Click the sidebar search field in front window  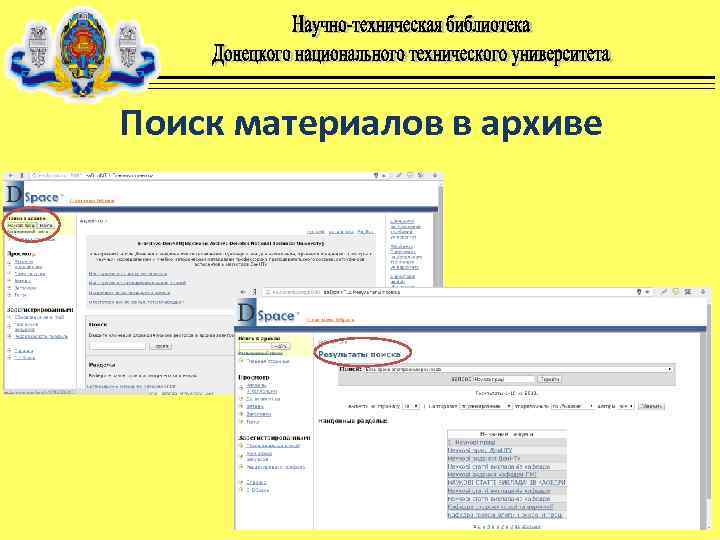(254, 346)
